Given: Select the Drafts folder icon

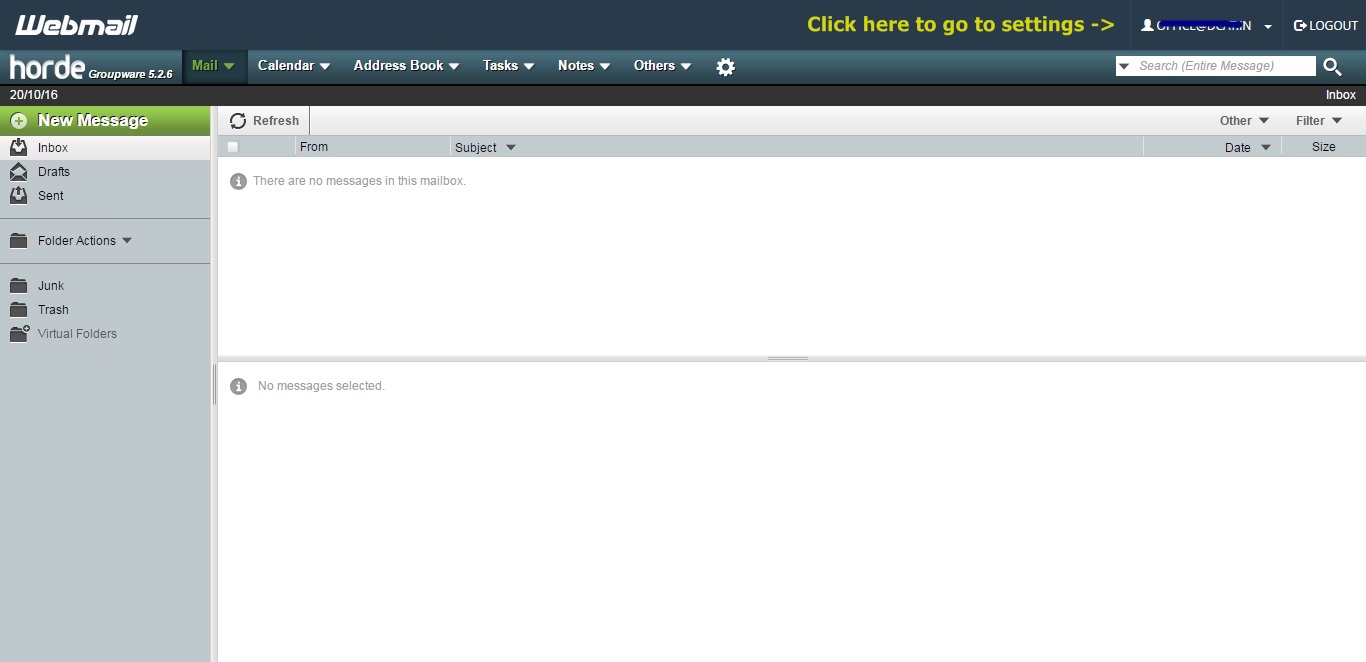Looking at the screenshot, I should (19, 171).
